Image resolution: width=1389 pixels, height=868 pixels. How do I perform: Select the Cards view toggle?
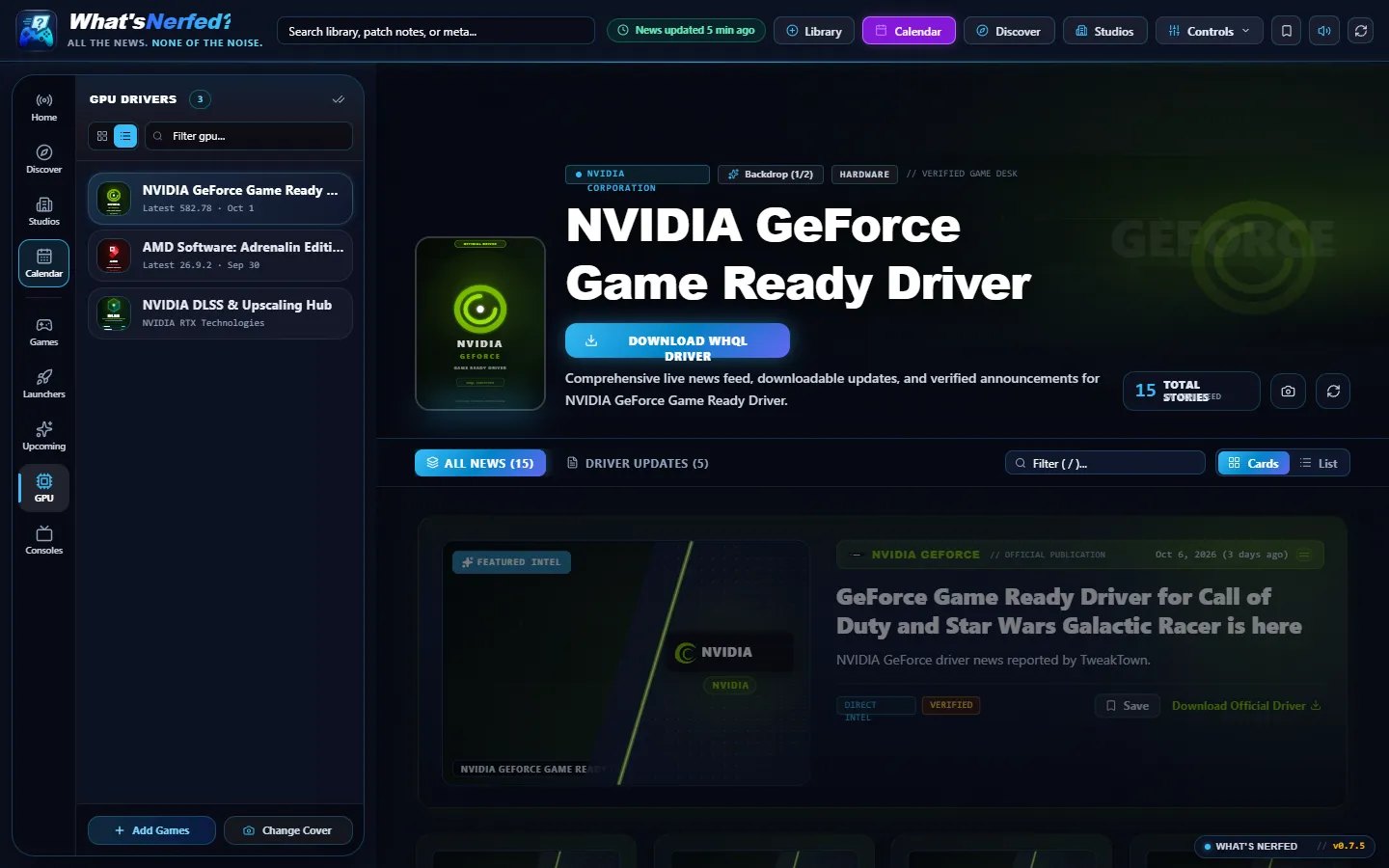[1253, 463]
